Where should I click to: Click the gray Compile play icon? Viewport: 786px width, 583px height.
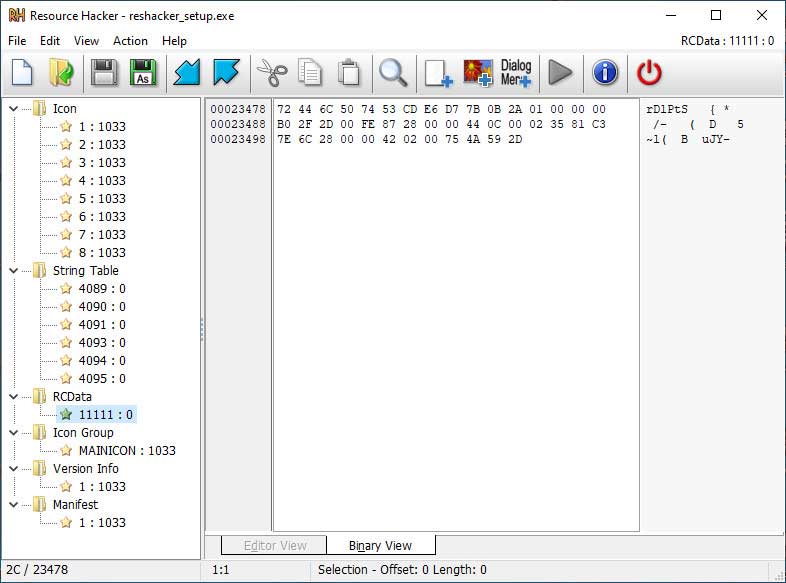560,73
